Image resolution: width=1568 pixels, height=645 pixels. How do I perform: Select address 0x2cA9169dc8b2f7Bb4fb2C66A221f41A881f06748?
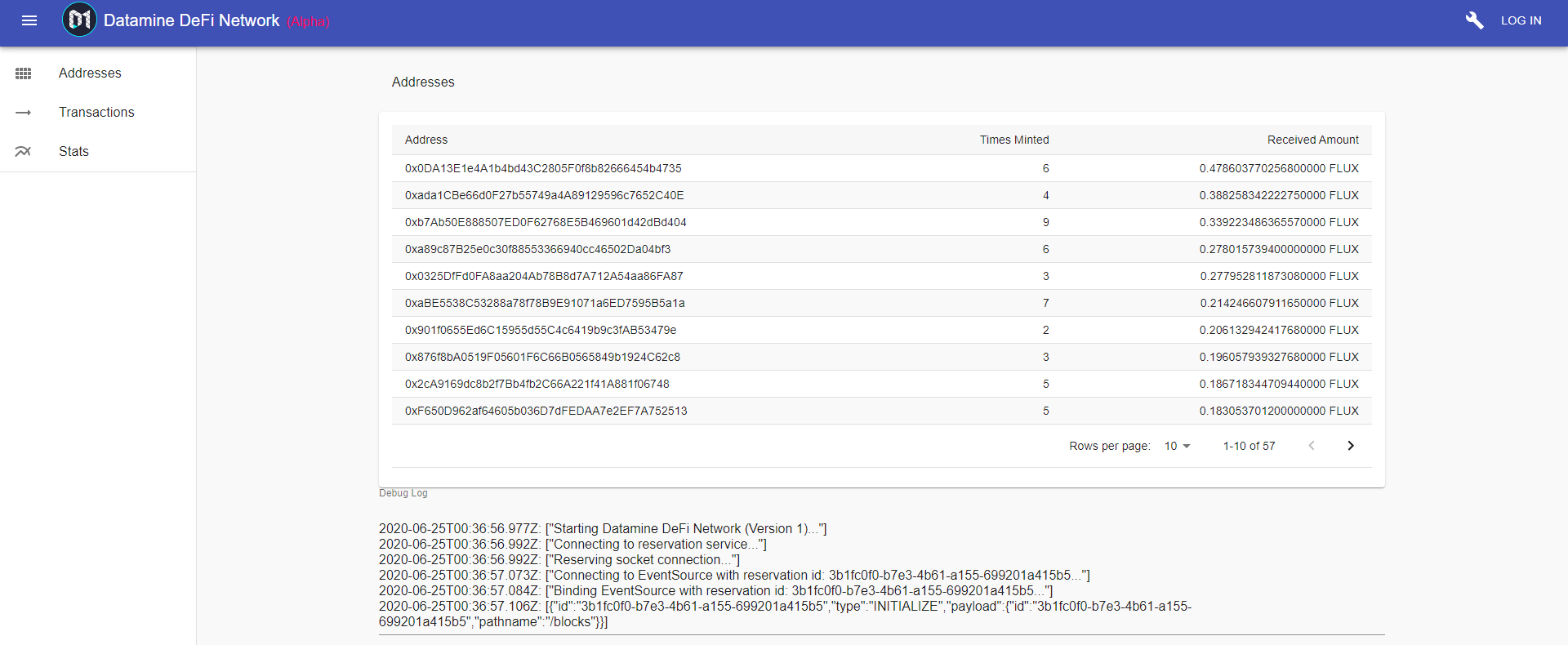pos(537,384)
